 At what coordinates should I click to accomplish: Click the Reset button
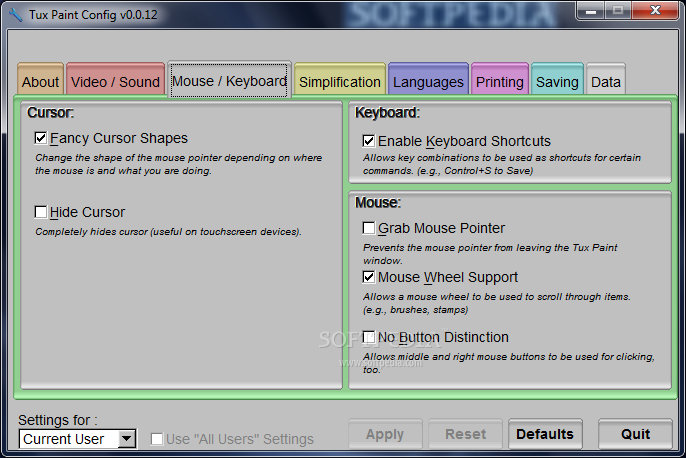click(466, 434)
